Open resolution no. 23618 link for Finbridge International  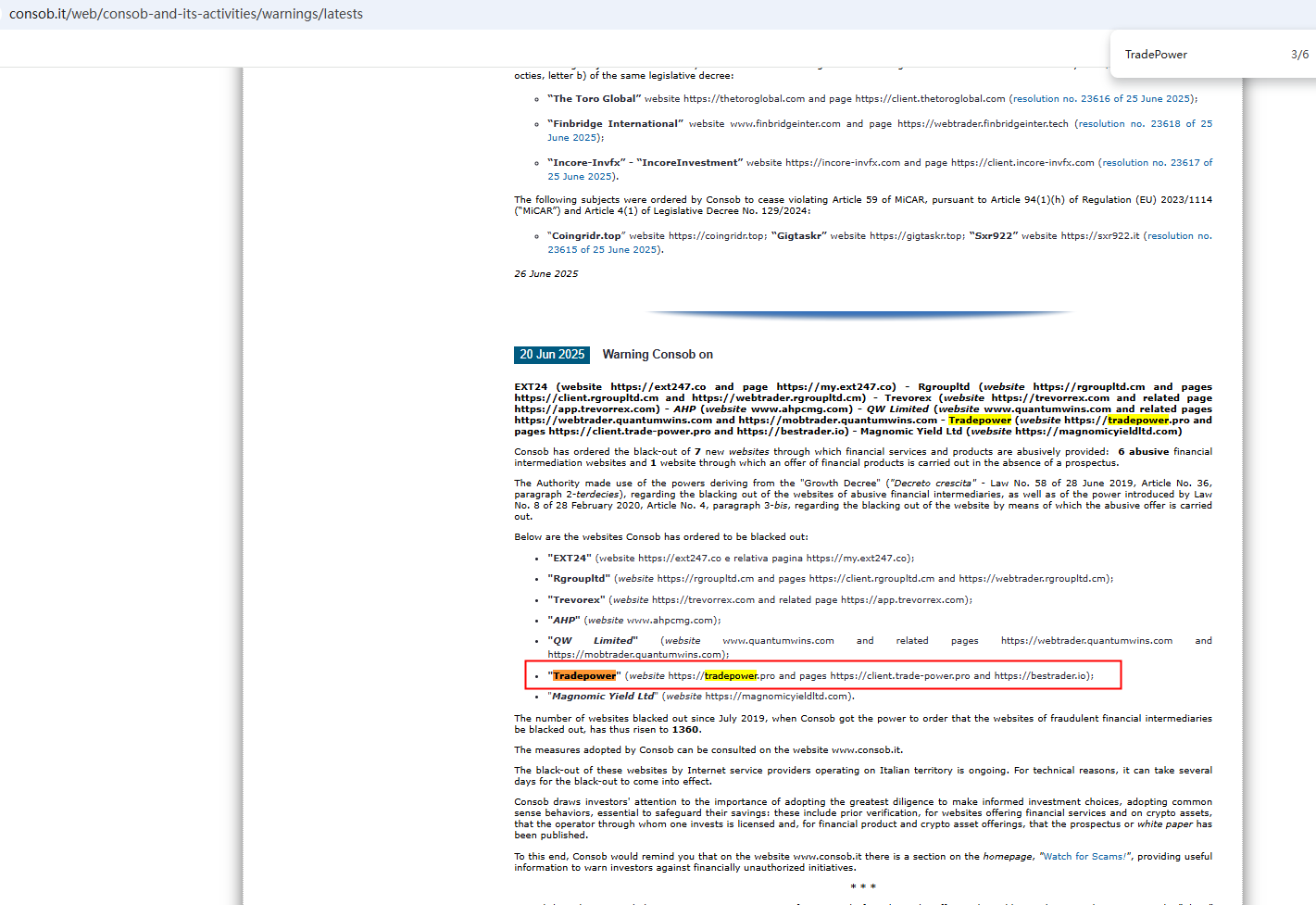coord(1144,123)
